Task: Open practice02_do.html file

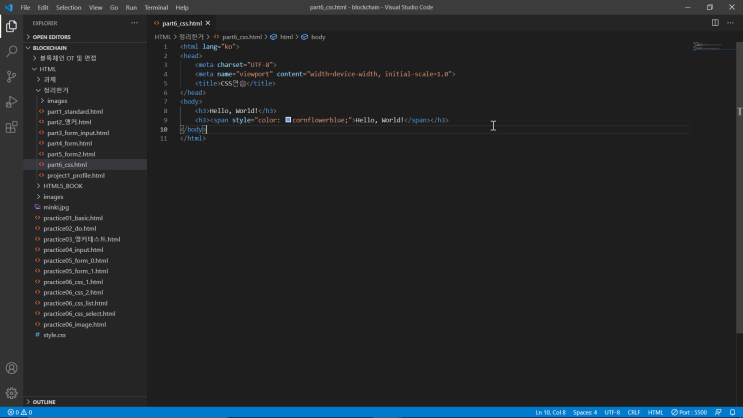Action: [70, 228]
